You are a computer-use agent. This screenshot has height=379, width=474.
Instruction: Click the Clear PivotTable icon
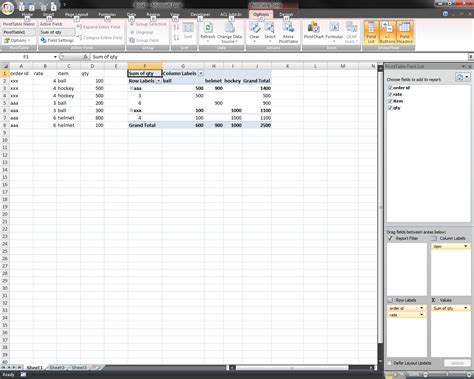(x=254, y=28)
